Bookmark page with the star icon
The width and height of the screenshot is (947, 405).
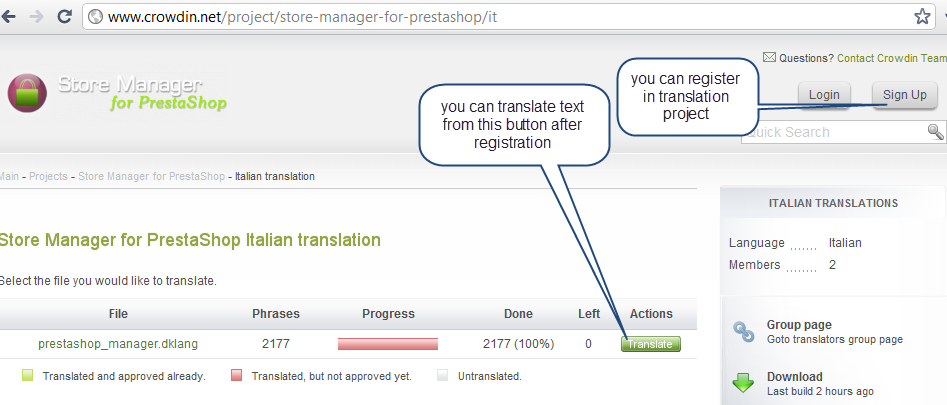point(922,17)
